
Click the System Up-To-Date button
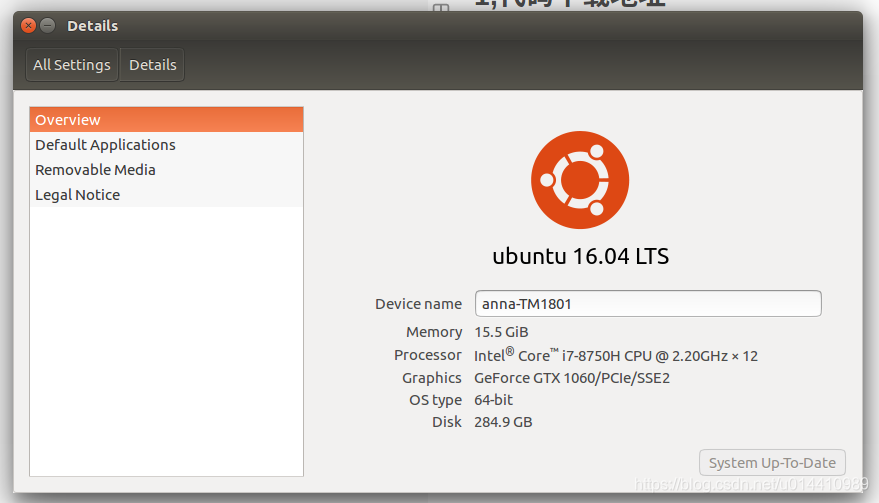tap(772, 463)
